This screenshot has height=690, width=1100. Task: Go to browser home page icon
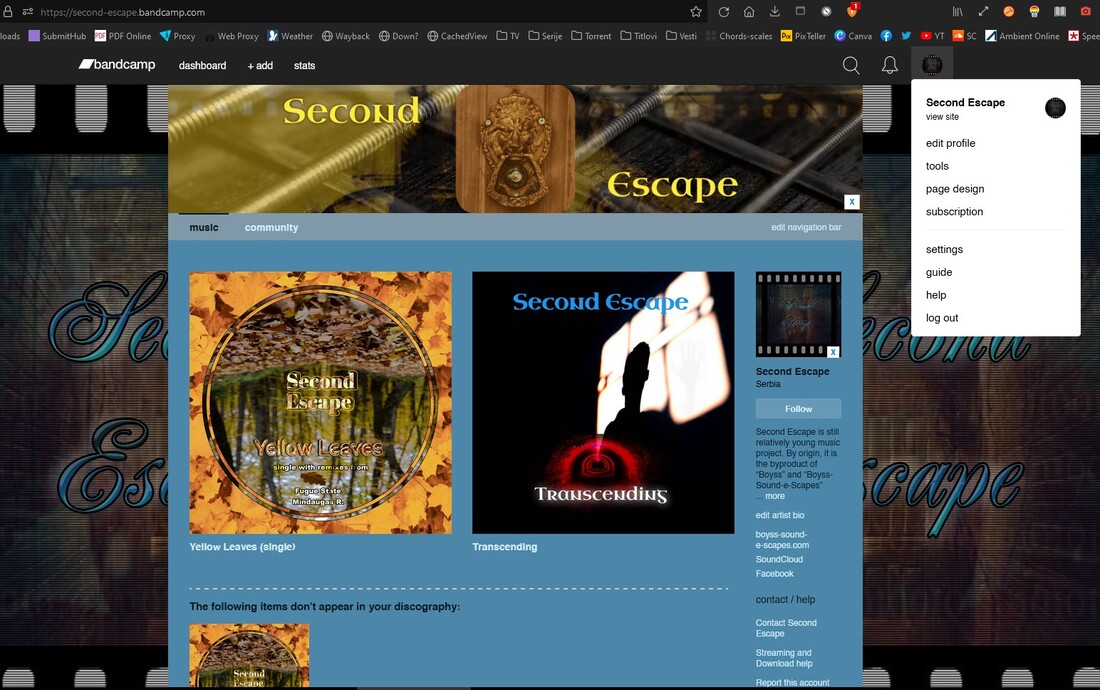click(x=749, y=12)
